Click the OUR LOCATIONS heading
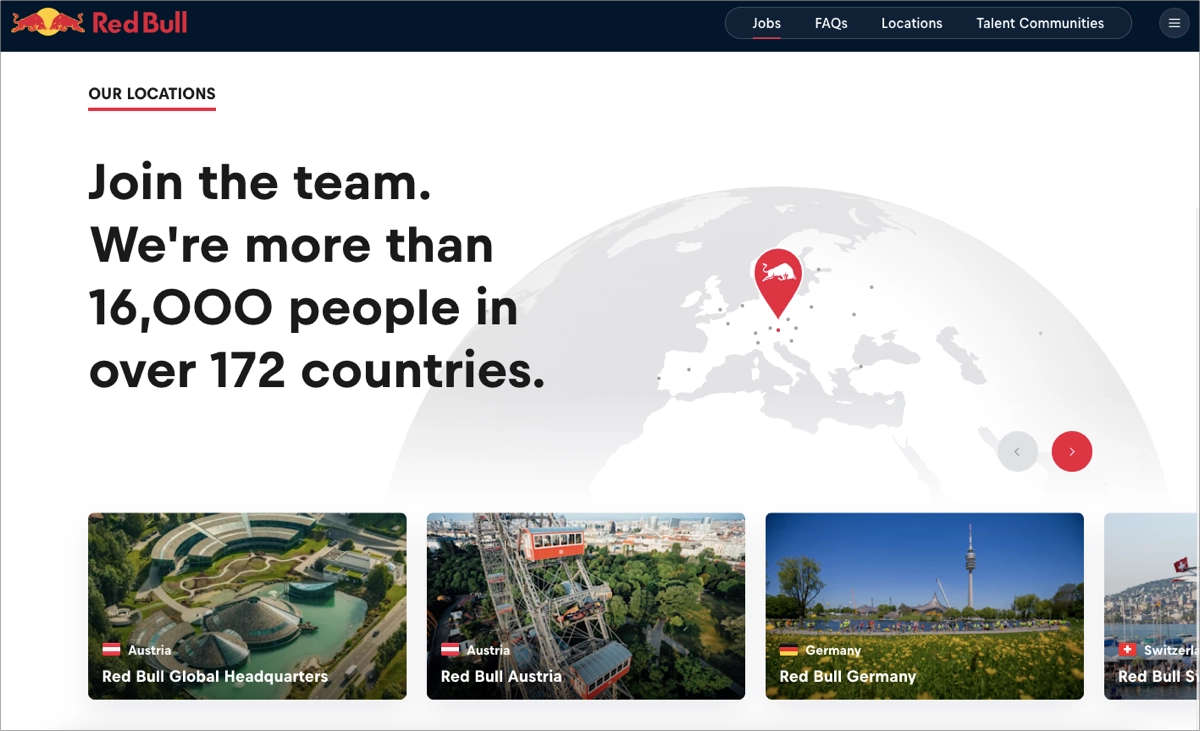Screen dimensions: 1200x731 point(151,93)
